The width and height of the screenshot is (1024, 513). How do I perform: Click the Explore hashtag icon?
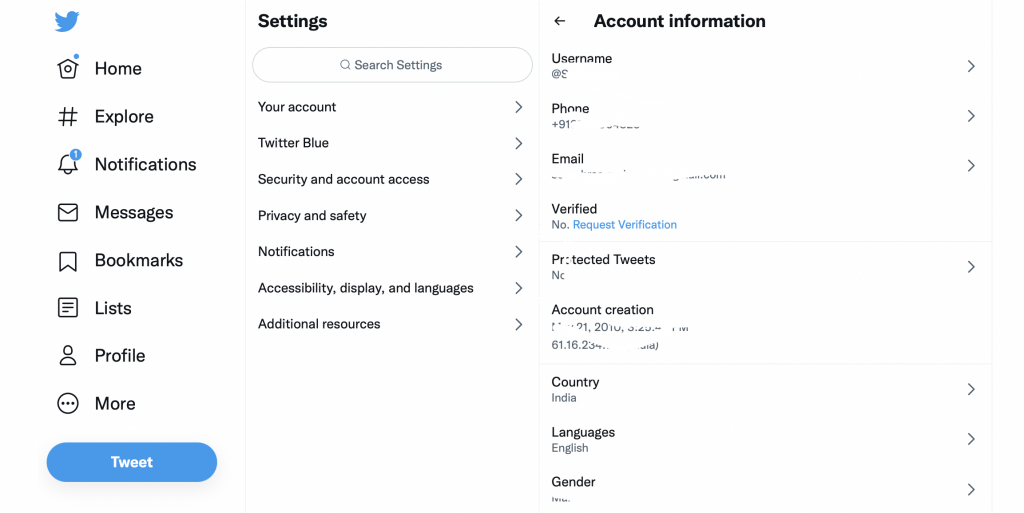[68, 116]
